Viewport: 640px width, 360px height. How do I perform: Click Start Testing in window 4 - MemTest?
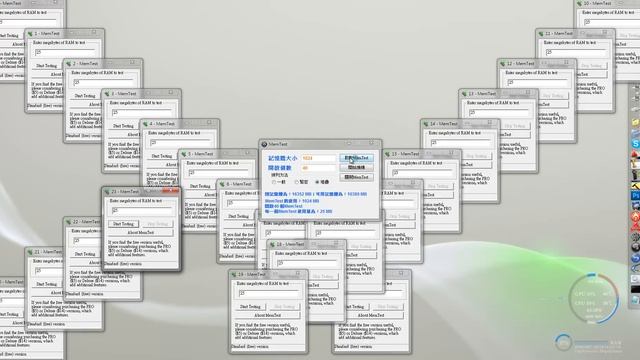coord(162,156)
